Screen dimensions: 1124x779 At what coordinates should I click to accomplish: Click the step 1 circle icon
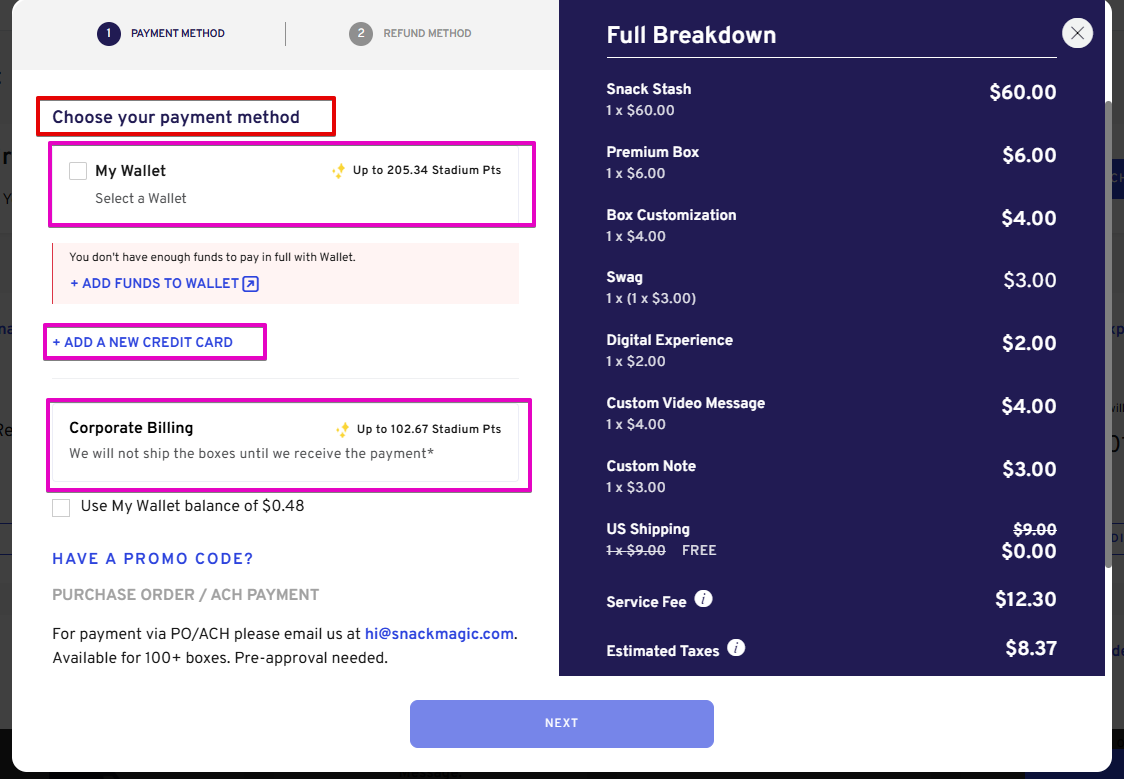tap(108, 34)
